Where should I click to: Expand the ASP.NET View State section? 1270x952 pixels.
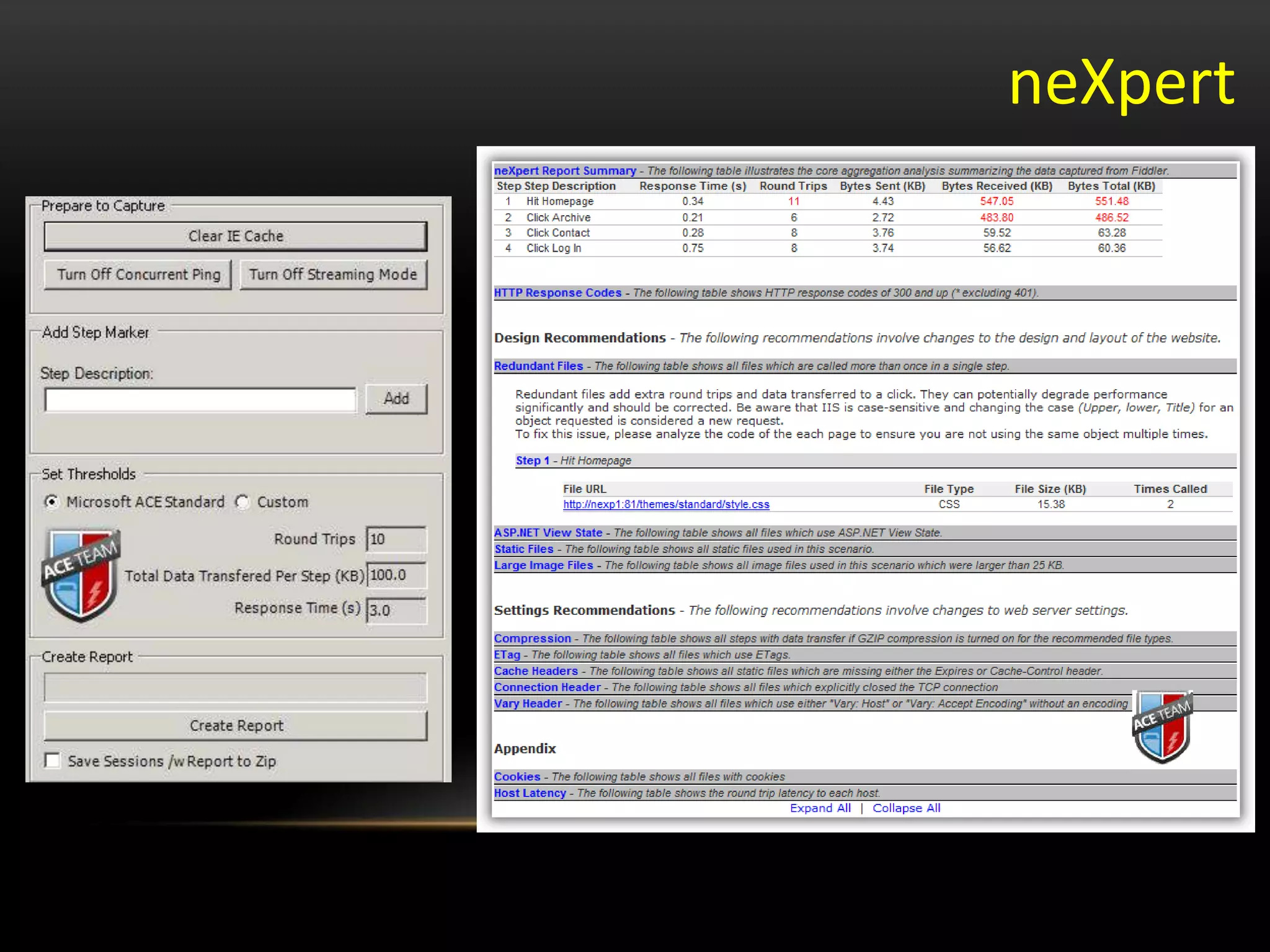coord(548,532)
